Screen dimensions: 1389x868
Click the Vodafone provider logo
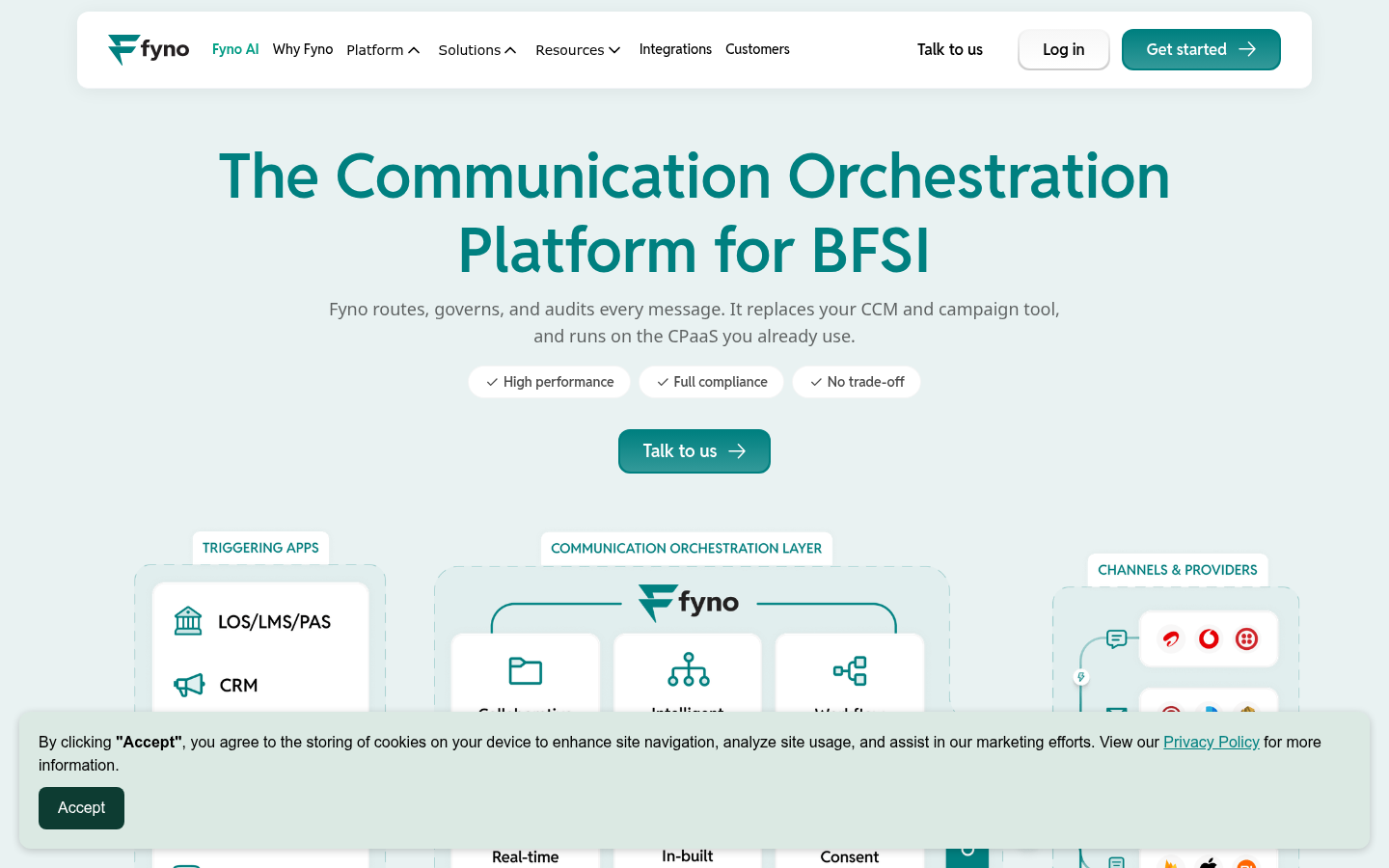coord(1209,639)
